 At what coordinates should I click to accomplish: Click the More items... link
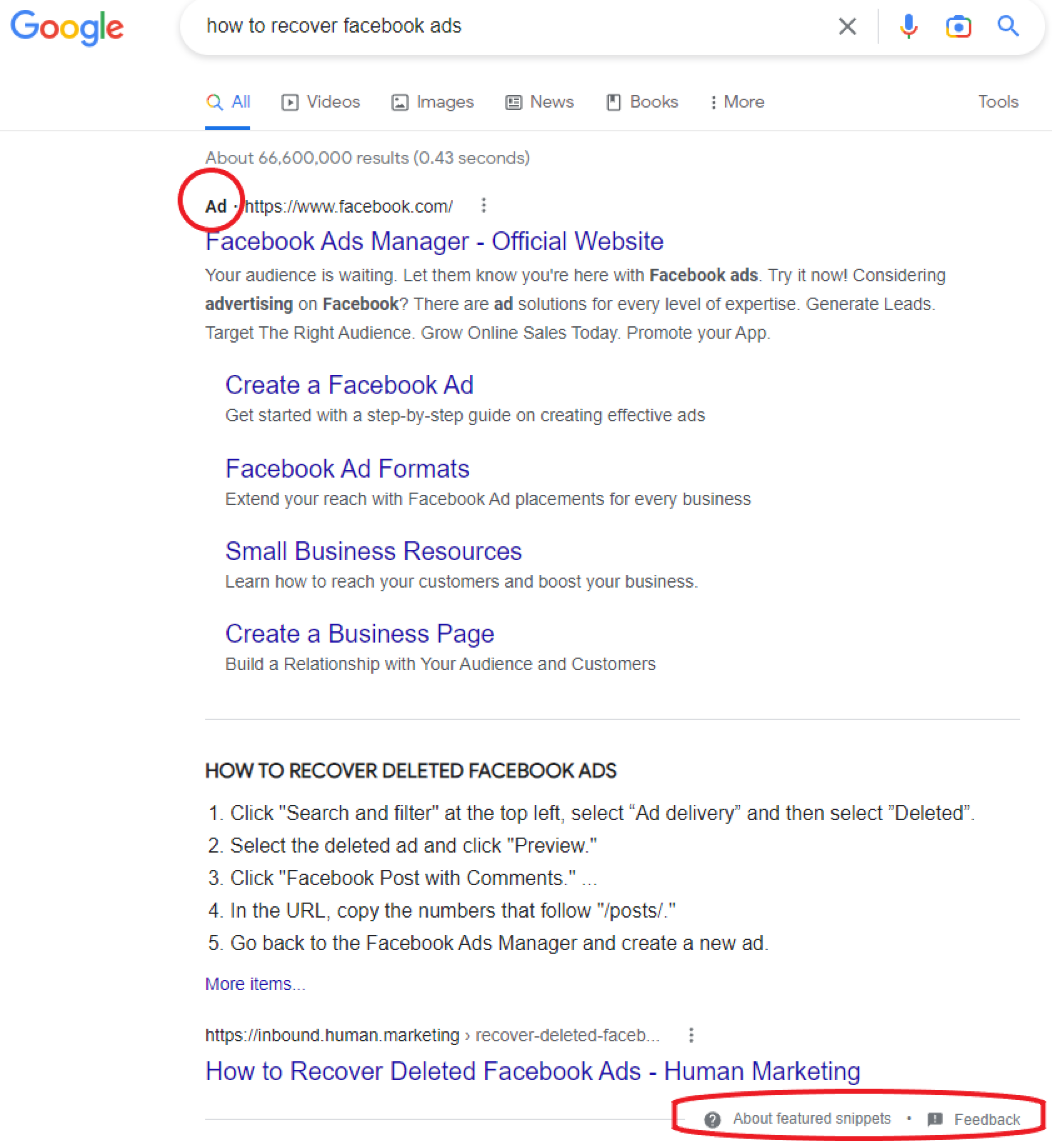tap(255, 984)
